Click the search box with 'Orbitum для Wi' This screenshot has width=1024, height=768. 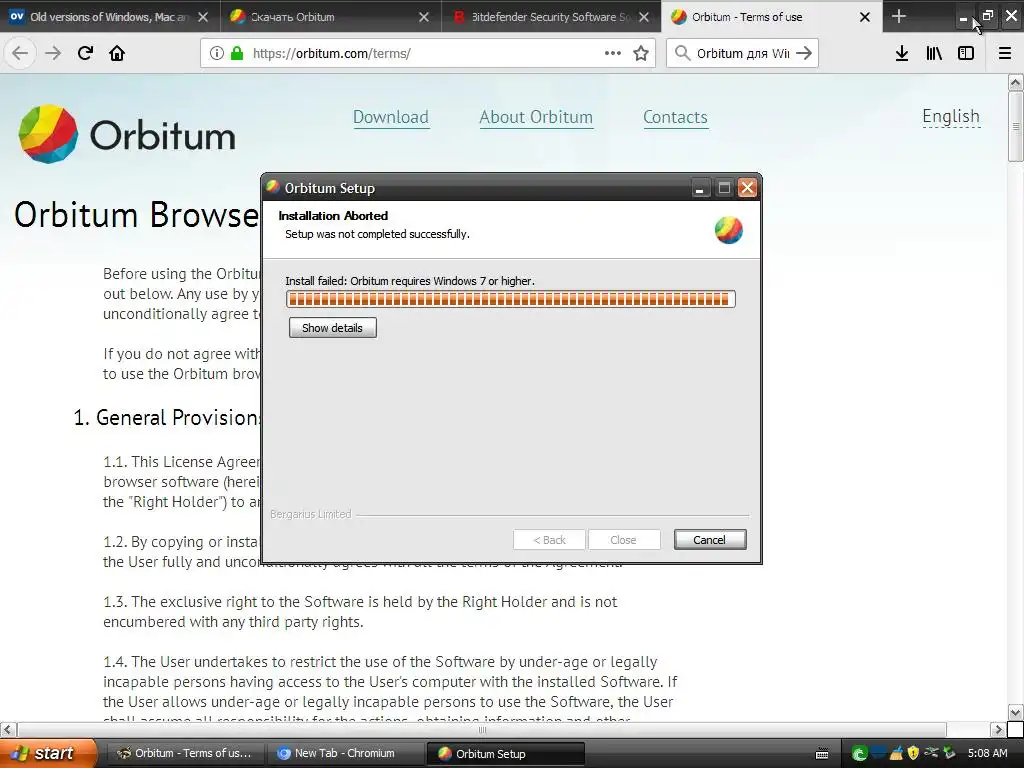[743, 54]
